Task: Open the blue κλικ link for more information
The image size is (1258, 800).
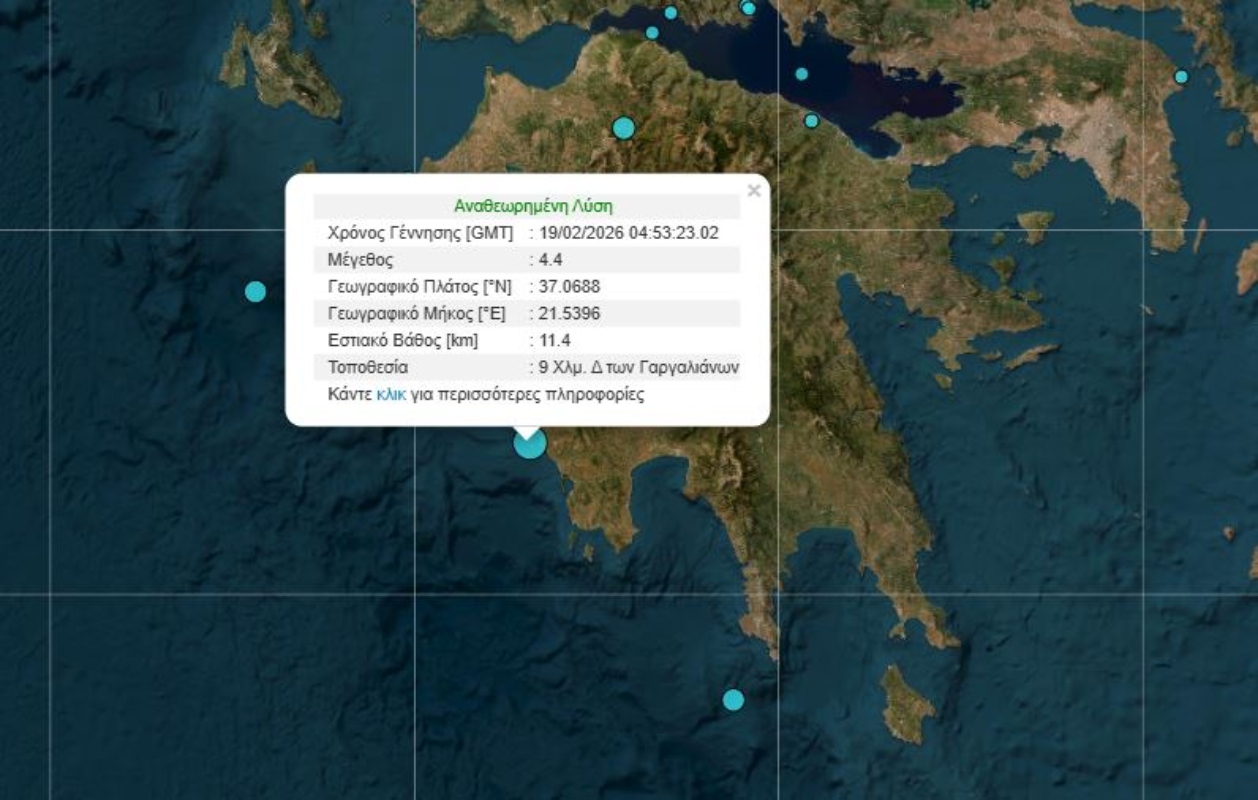Action: (391, 394)
